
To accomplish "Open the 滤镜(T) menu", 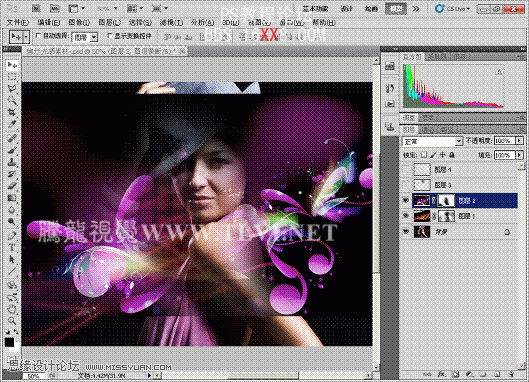I will pos(171,23).
